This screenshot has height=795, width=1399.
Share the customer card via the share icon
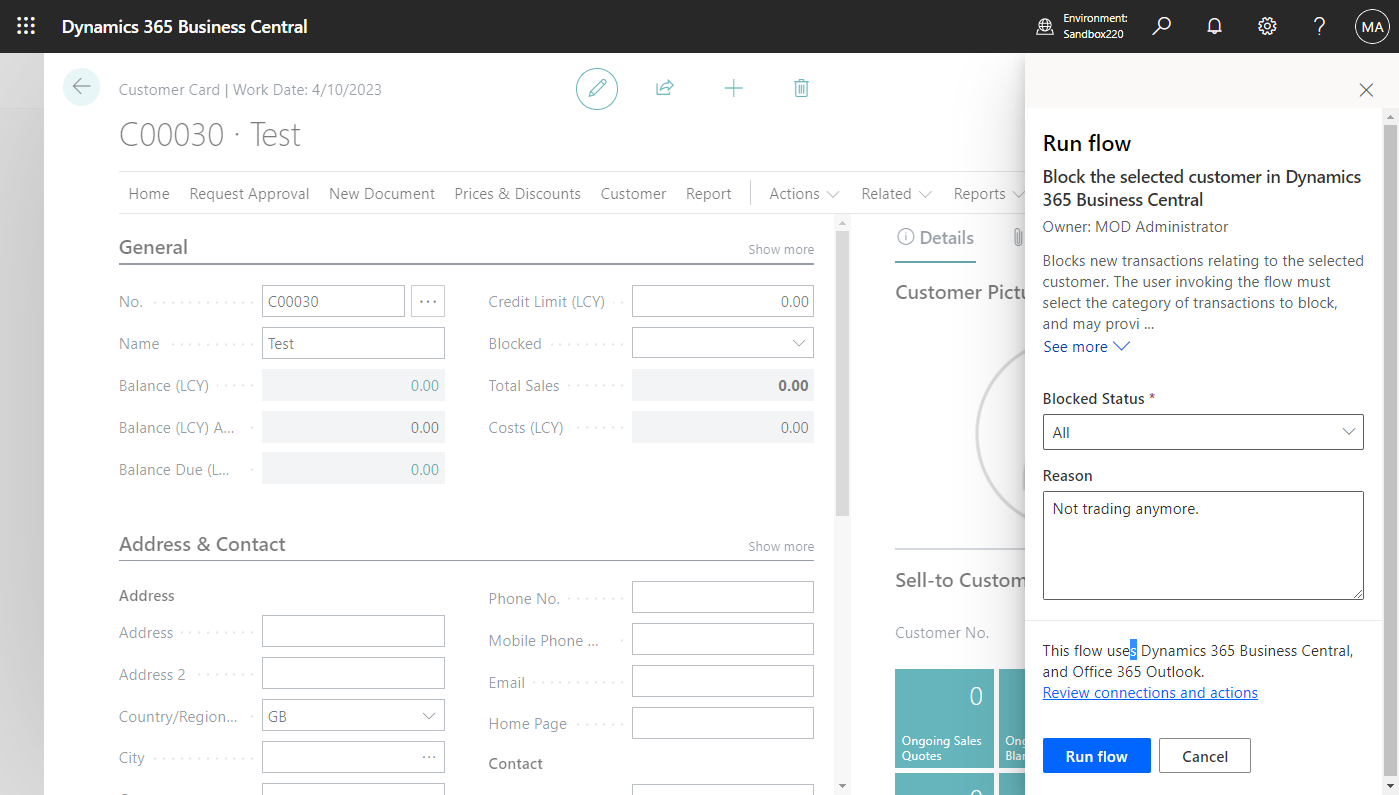[x=664, y=88]
